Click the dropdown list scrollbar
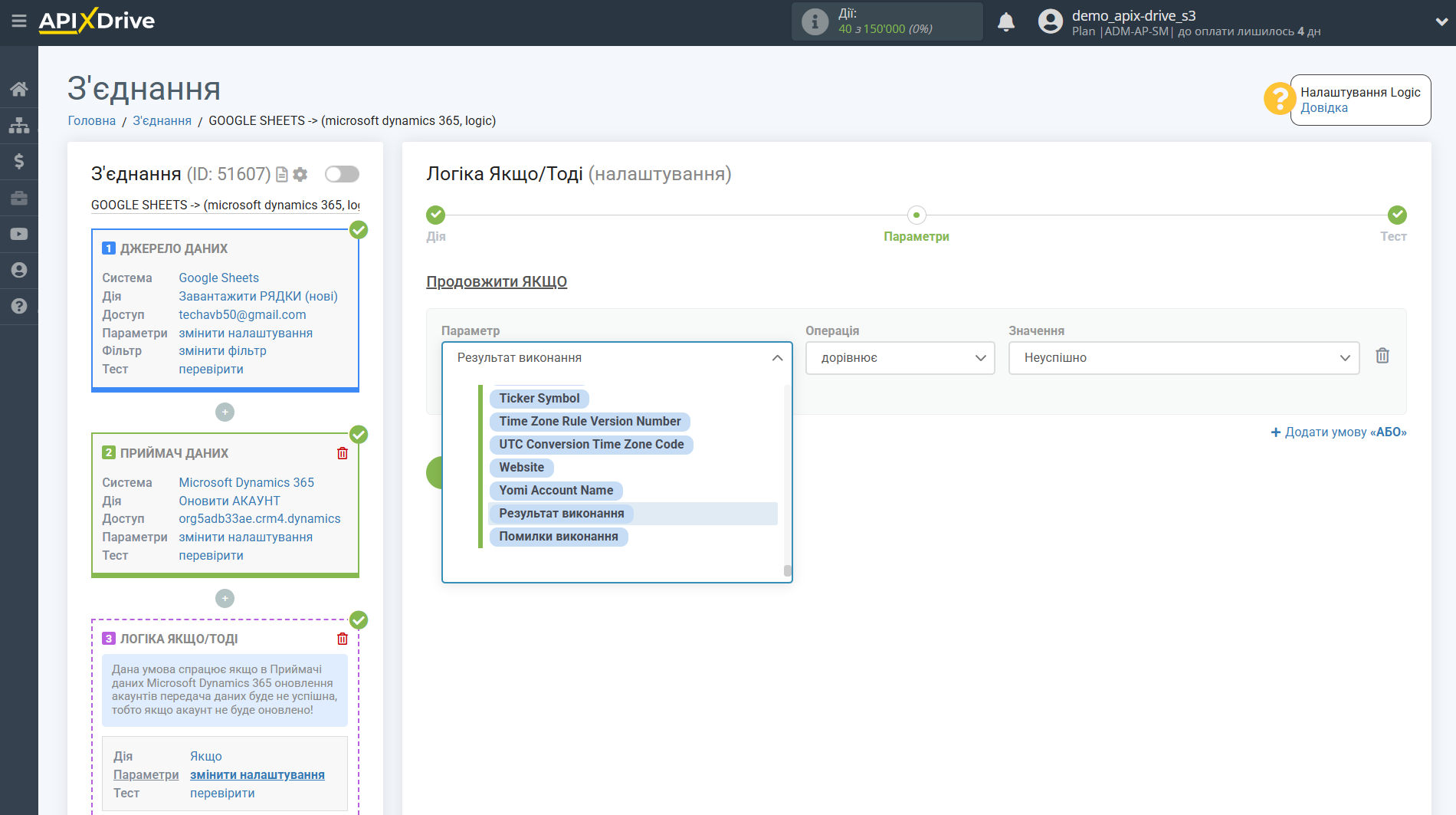 (787, 570)
